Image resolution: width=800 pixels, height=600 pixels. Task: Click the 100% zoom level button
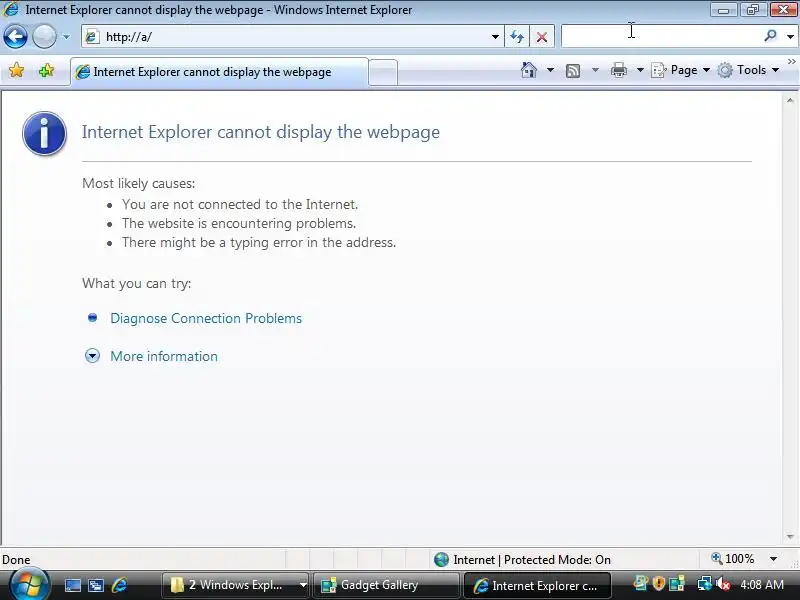pyautogui.click(x=733, y=559)
